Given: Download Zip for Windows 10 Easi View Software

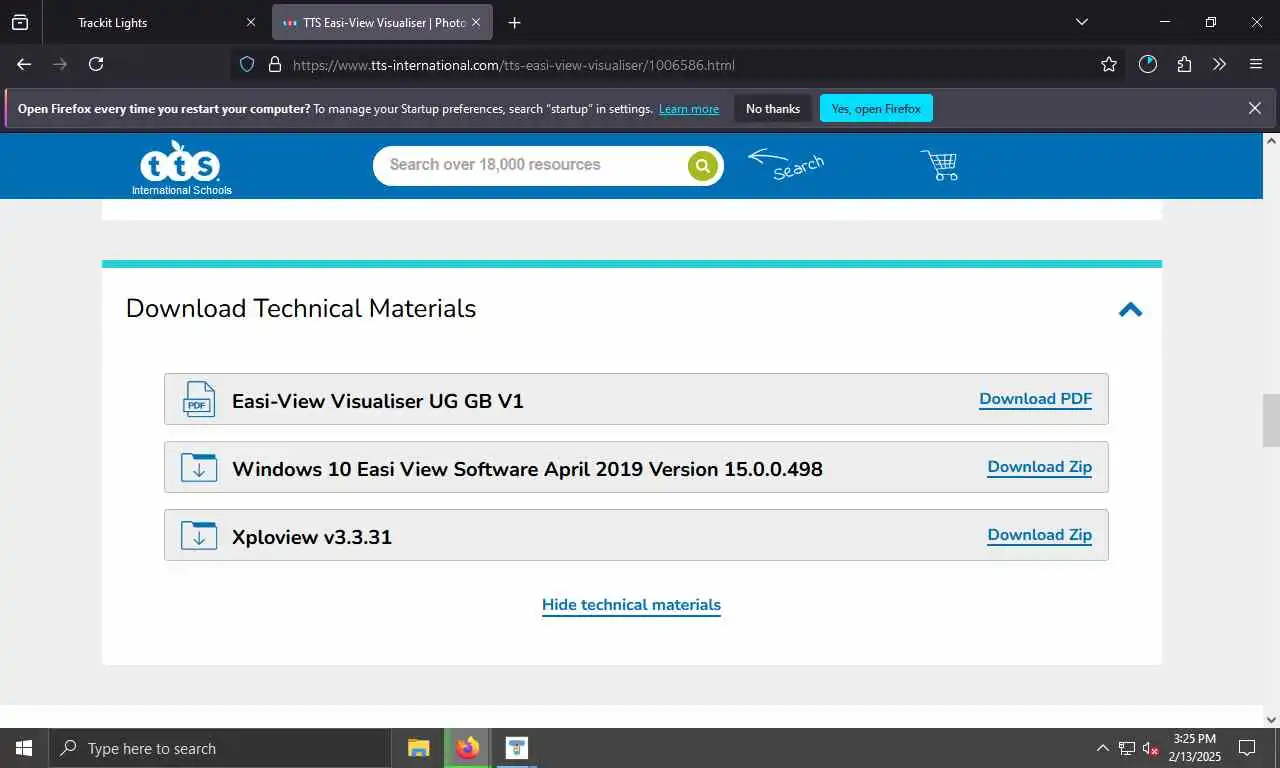Looking at the screenshot, I should (1039, 467).
